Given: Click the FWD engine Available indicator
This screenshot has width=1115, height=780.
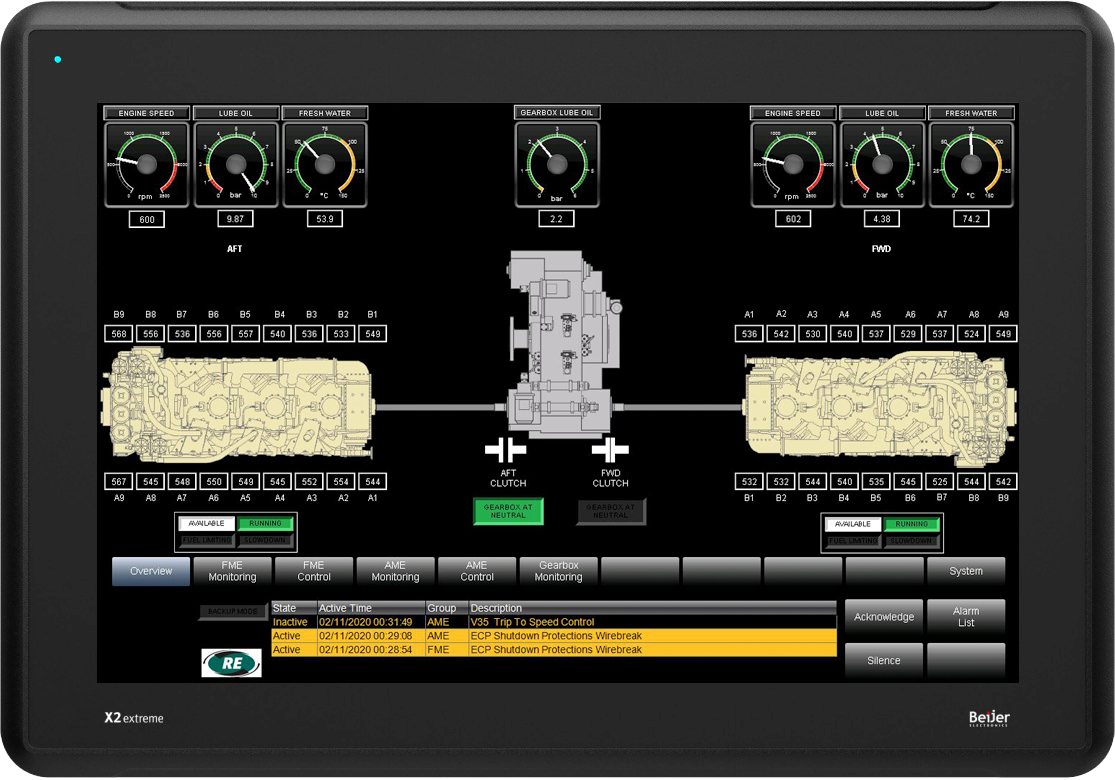Looking at the screenshot, I should (853, 524).
